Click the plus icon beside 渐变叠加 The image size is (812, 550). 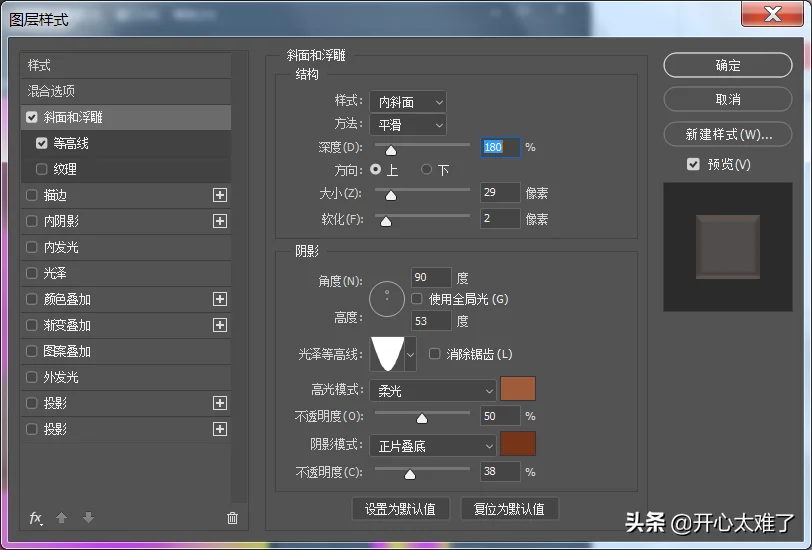point(220,325)
